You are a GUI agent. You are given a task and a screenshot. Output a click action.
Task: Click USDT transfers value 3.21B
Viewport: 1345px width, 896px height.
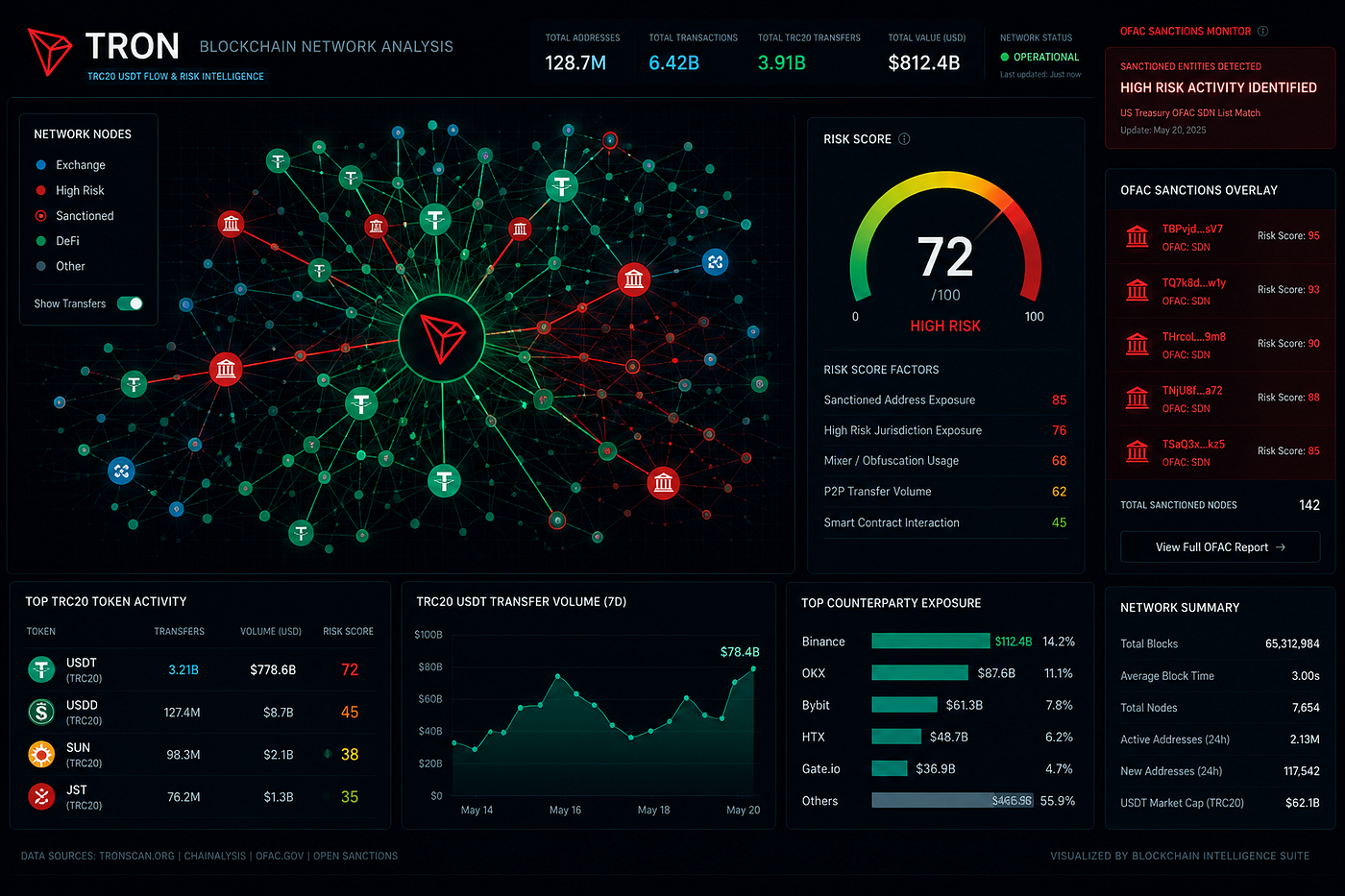[183, 669]
